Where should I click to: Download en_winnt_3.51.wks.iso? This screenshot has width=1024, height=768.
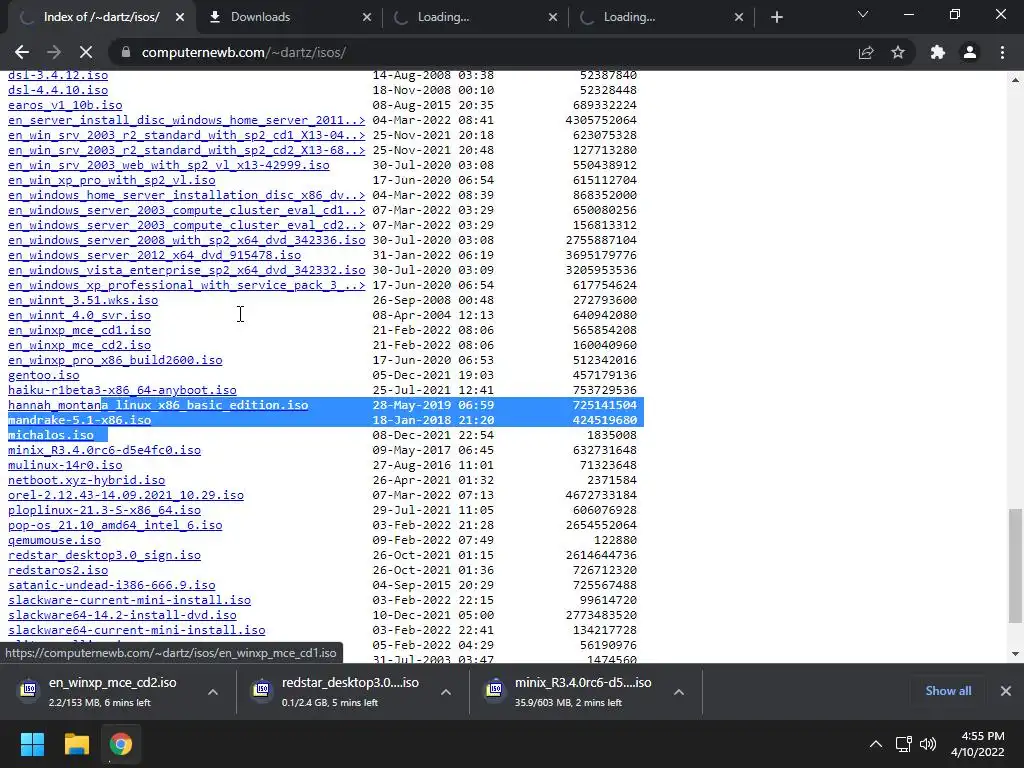click(83, 300)
